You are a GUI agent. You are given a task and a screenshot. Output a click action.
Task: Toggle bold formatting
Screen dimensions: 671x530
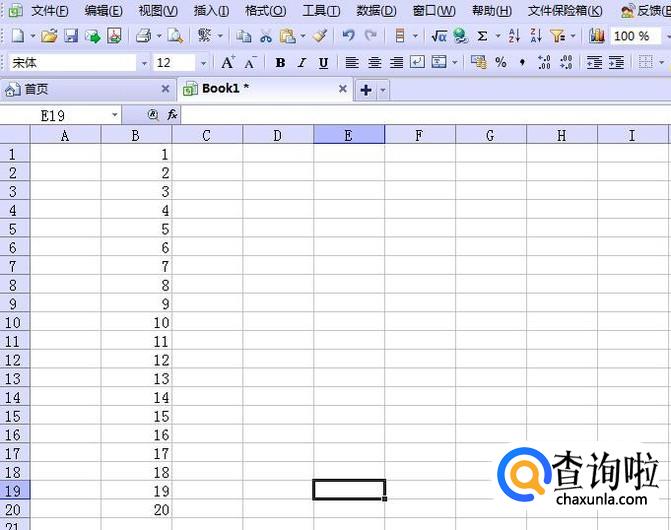coord(280,62)
